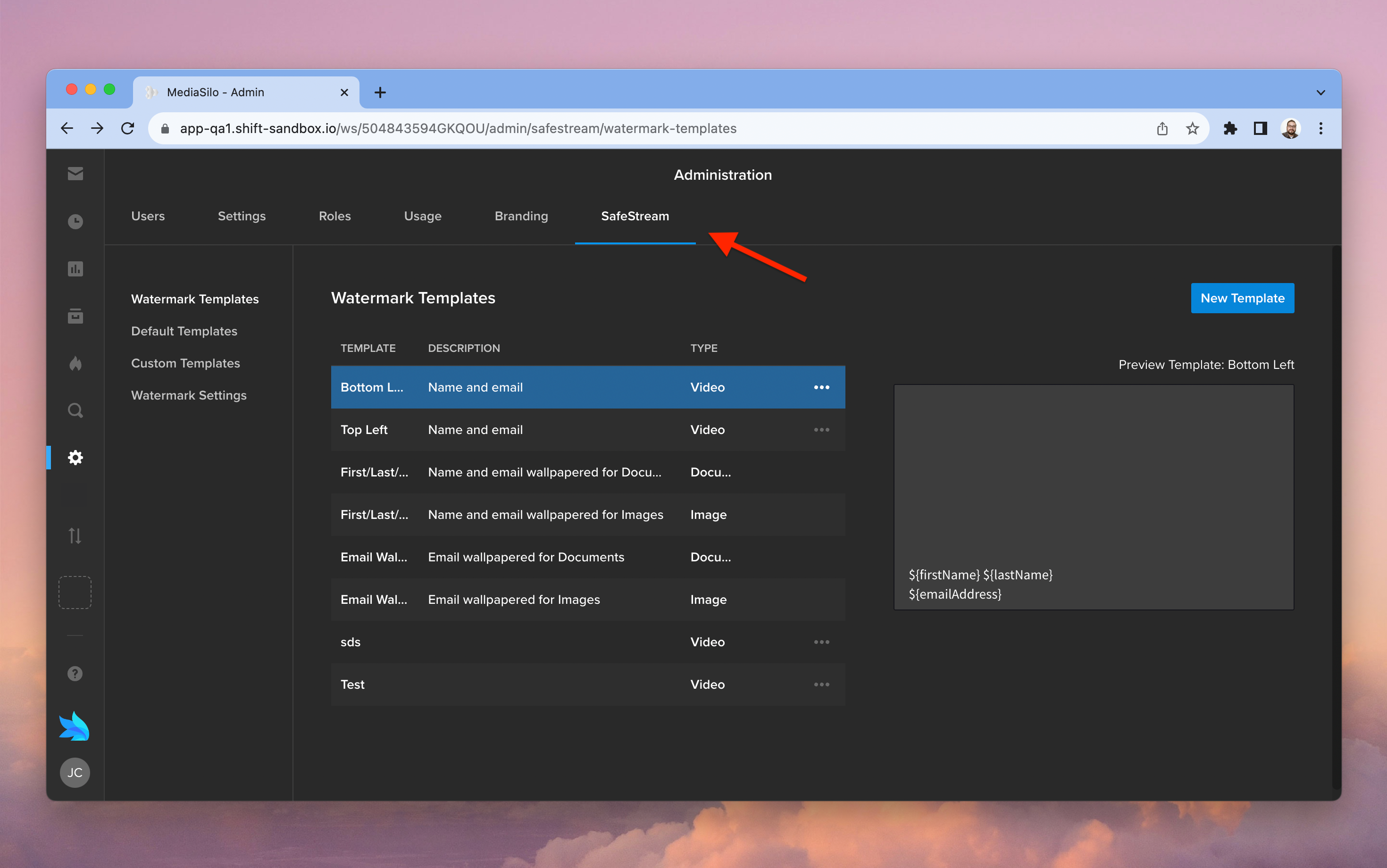This screenshot has height=868, width=1387.
Task: Open the JC user avatar
Action: coord(75,773)
